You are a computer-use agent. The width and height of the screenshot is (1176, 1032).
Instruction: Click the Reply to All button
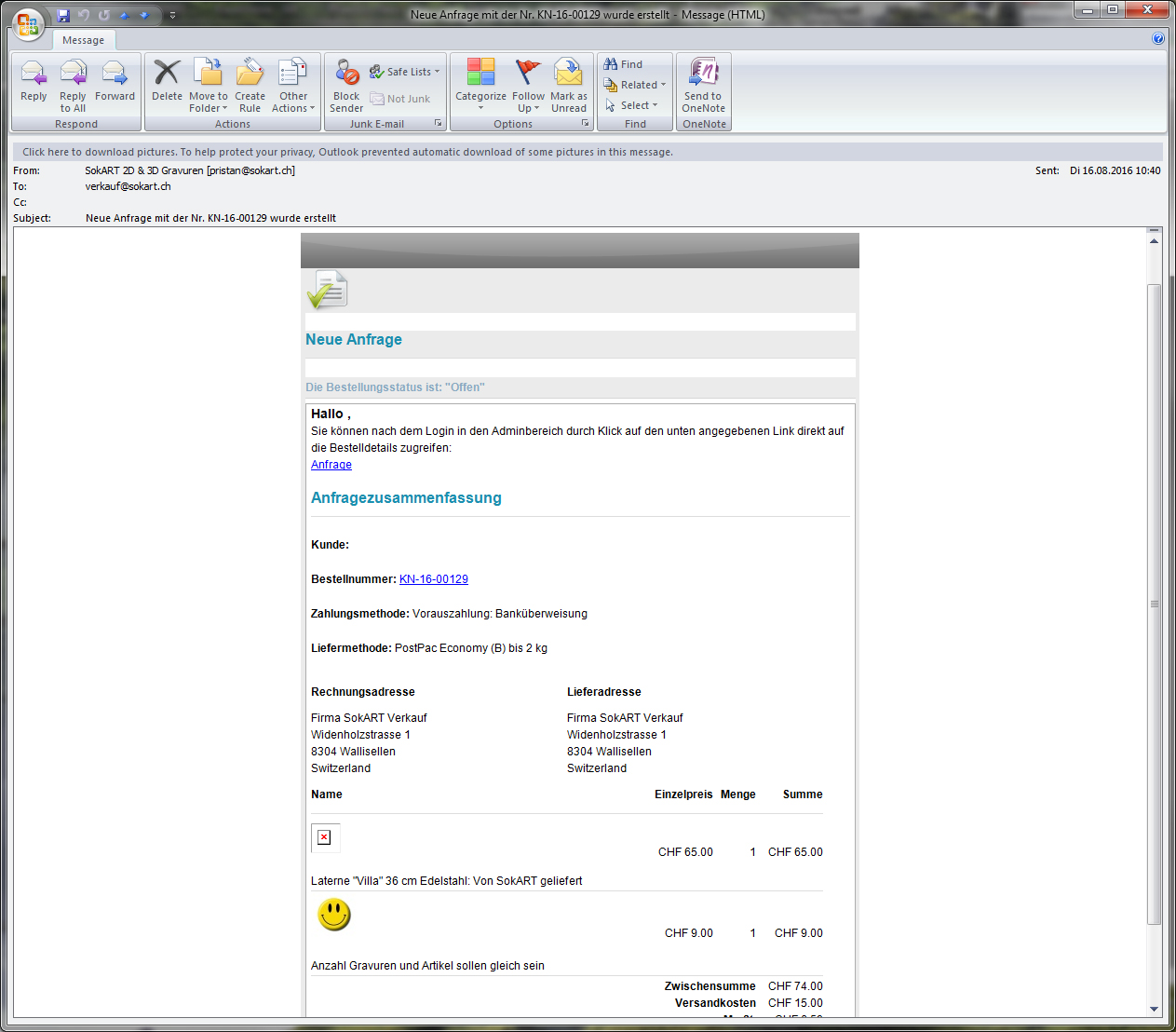tap(73, 84)
